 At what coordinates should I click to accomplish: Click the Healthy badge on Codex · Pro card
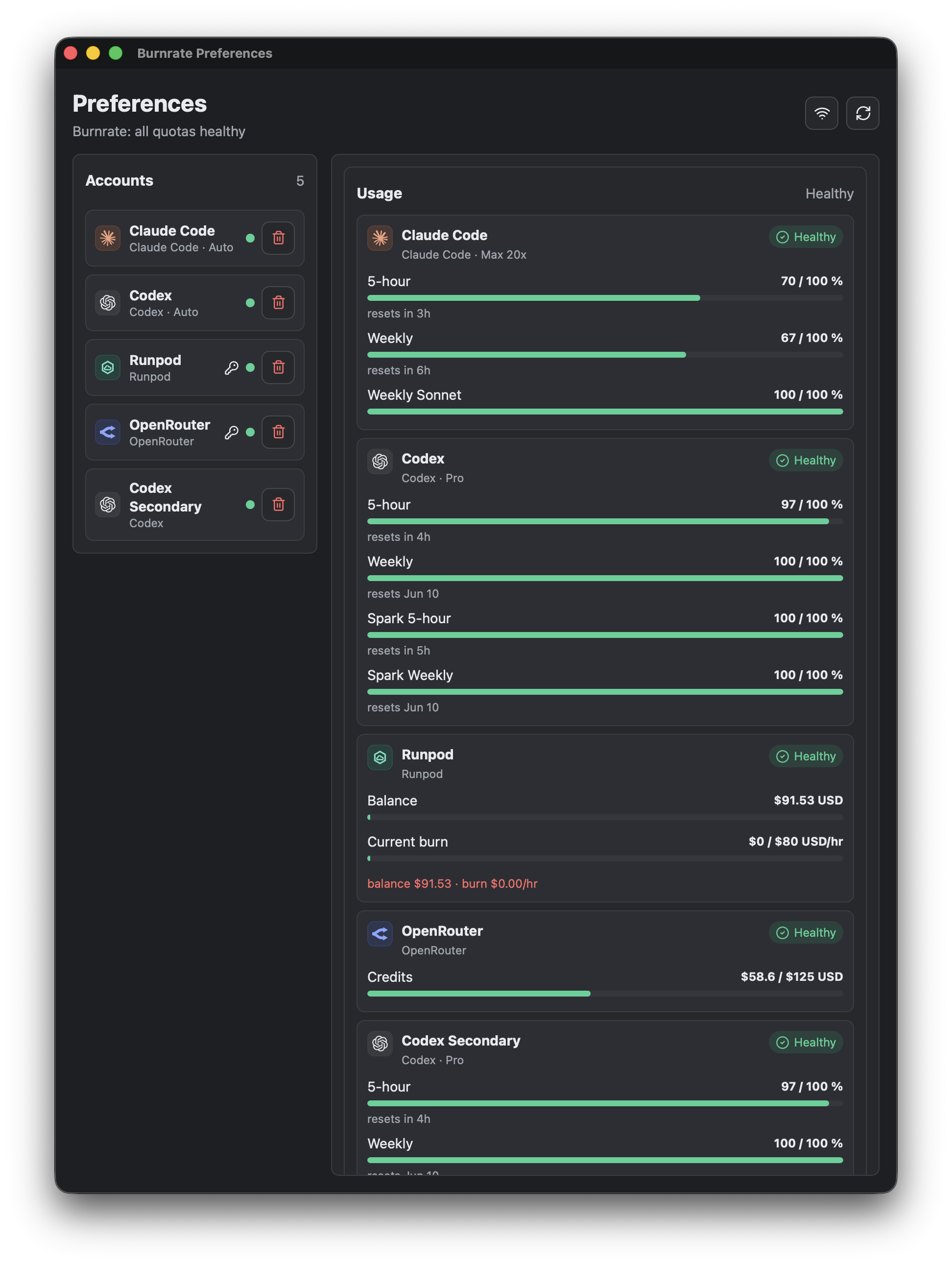pos(806,461)
